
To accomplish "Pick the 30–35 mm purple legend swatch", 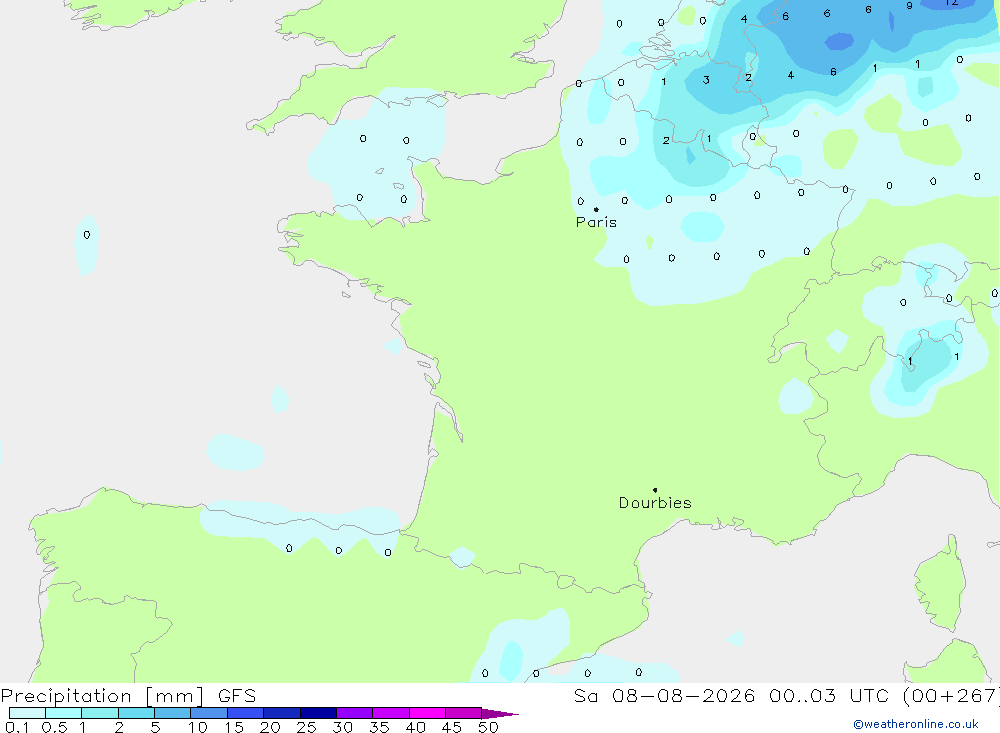I will coord(355,713).
